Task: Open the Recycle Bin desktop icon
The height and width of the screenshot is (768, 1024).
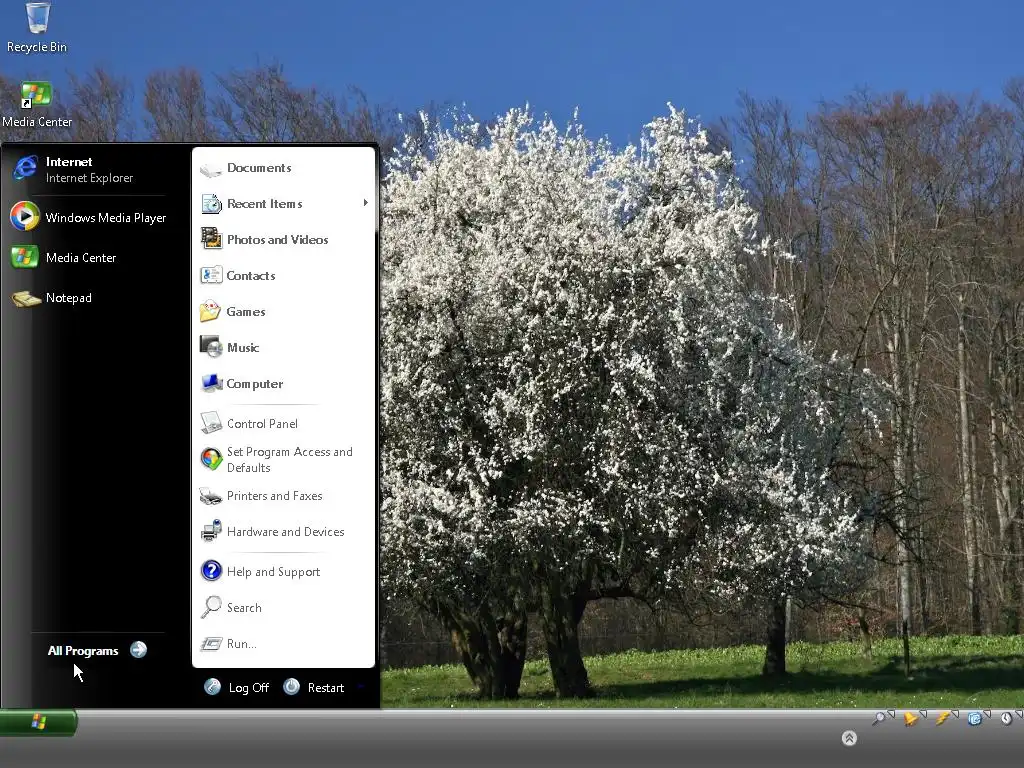Action: pyautogui.click(x=37, y=28)
